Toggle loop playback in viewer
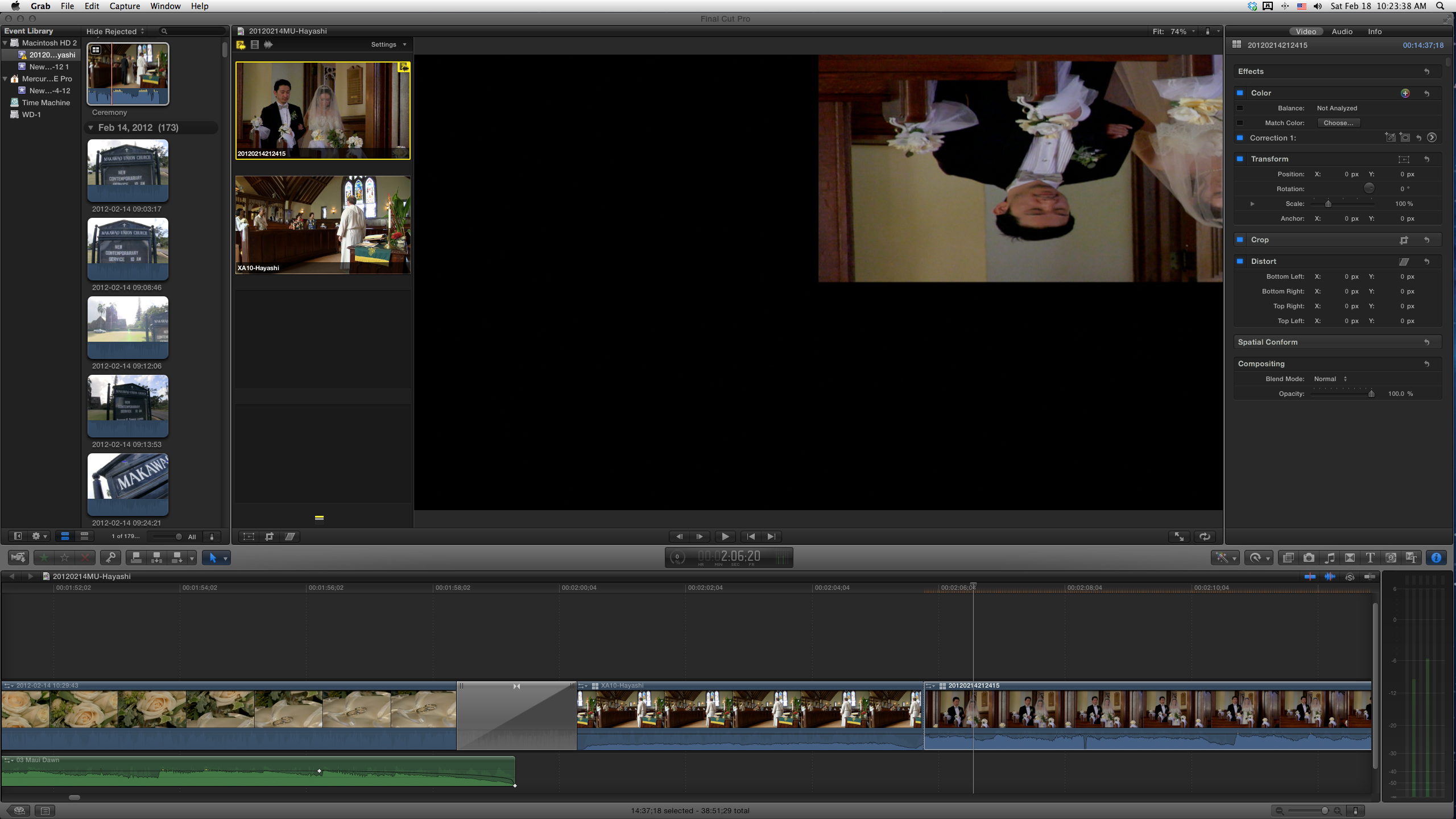 (1205, 536)
